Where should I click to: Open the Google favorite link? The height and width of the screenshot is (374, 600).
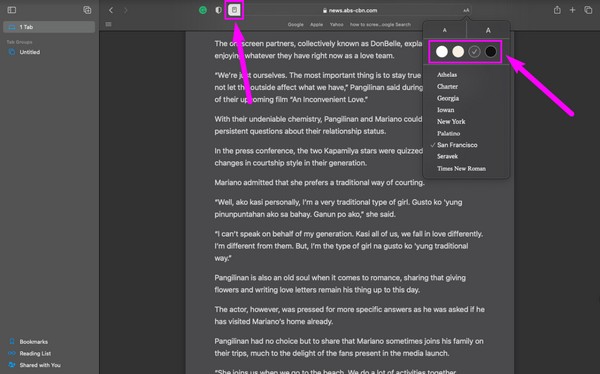tap(295, 24)
